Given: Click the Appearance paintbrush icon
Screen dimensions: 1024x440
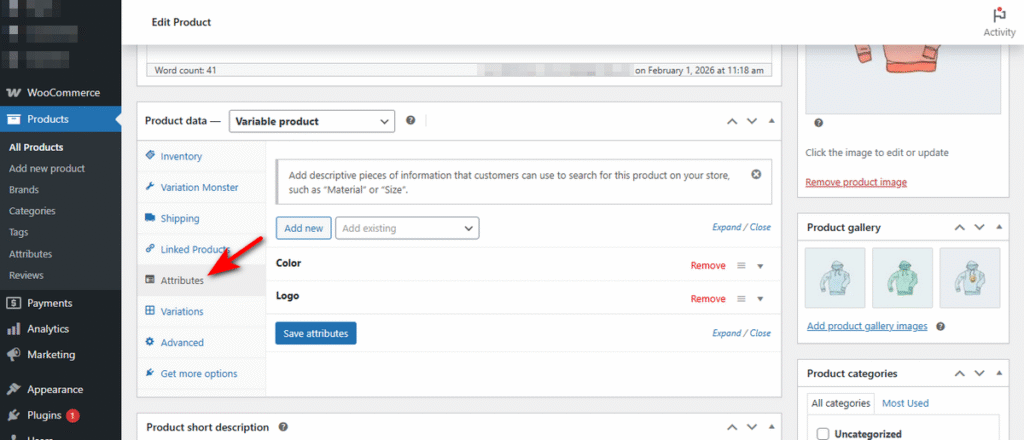Looking at the screenshot, I should tap(13, 389).
